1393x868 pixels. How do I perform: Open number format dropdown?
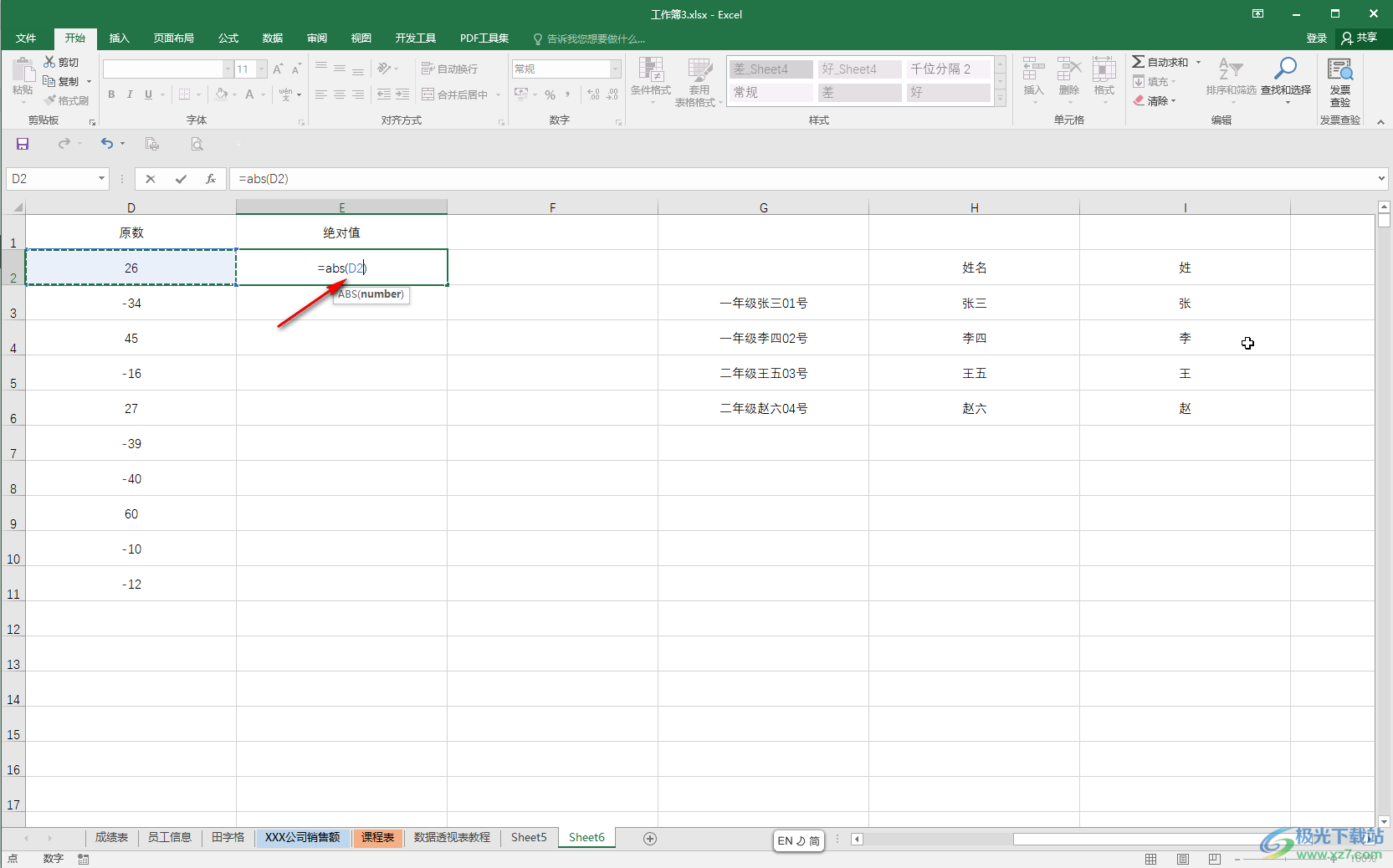[x=616, y=69]
